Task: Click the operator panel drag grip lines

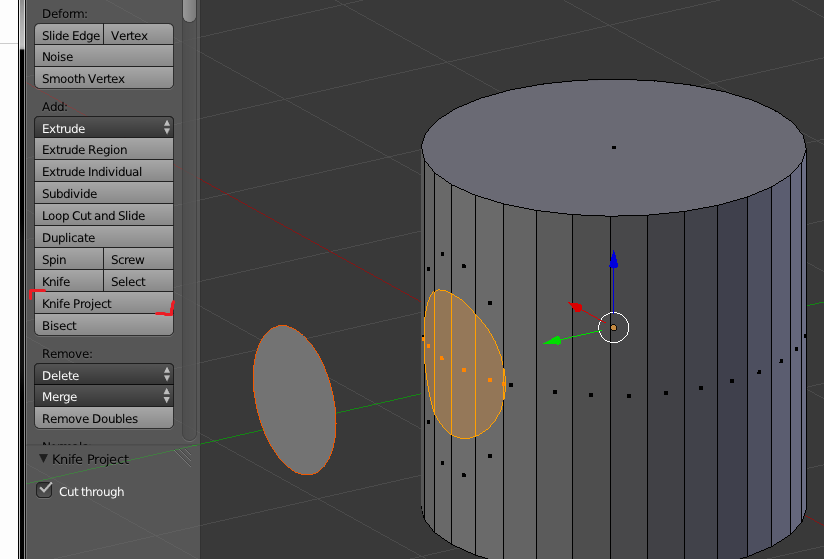Action: pos(183,456)
